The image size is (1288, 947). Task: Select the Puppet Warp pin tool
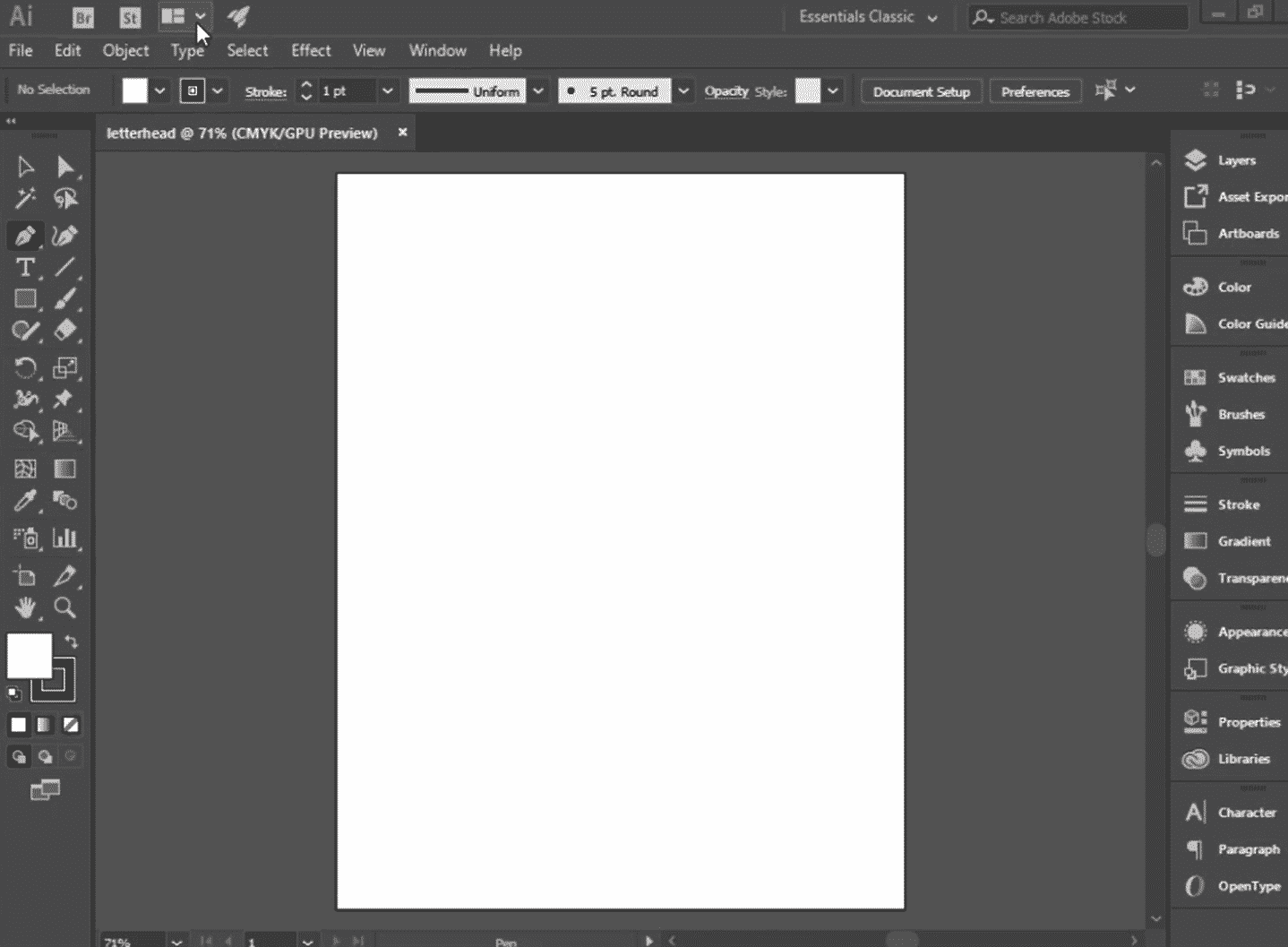(64, 400)
